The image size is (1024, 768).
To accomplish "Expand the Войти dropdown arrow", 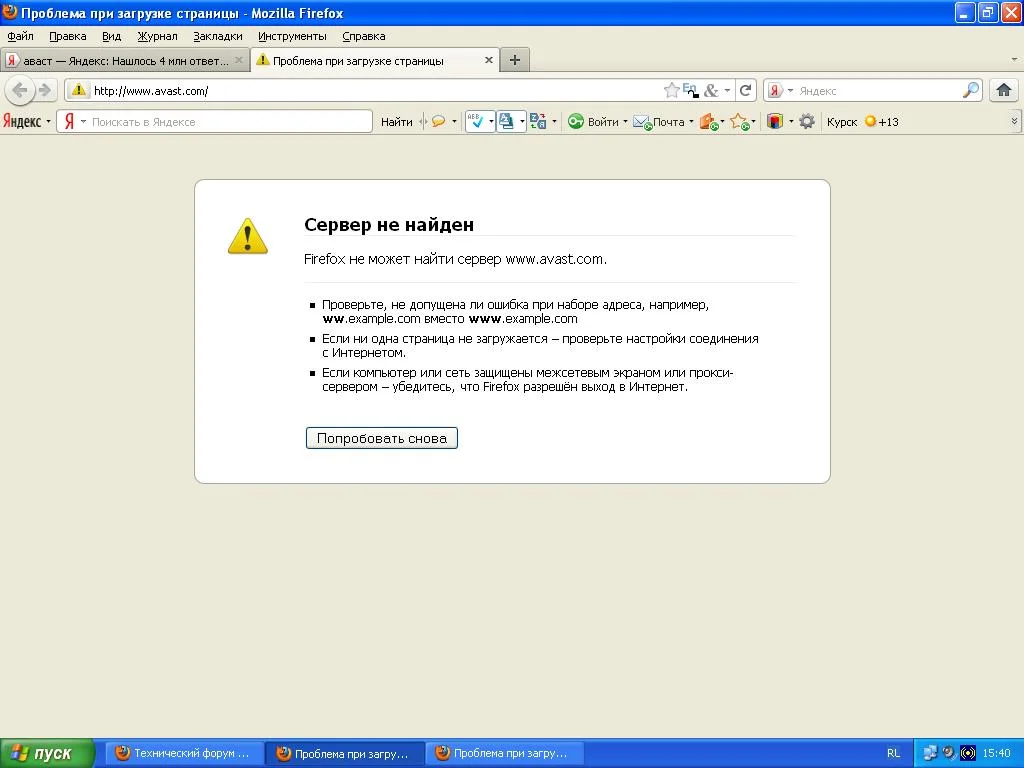I will coord(625,121).
